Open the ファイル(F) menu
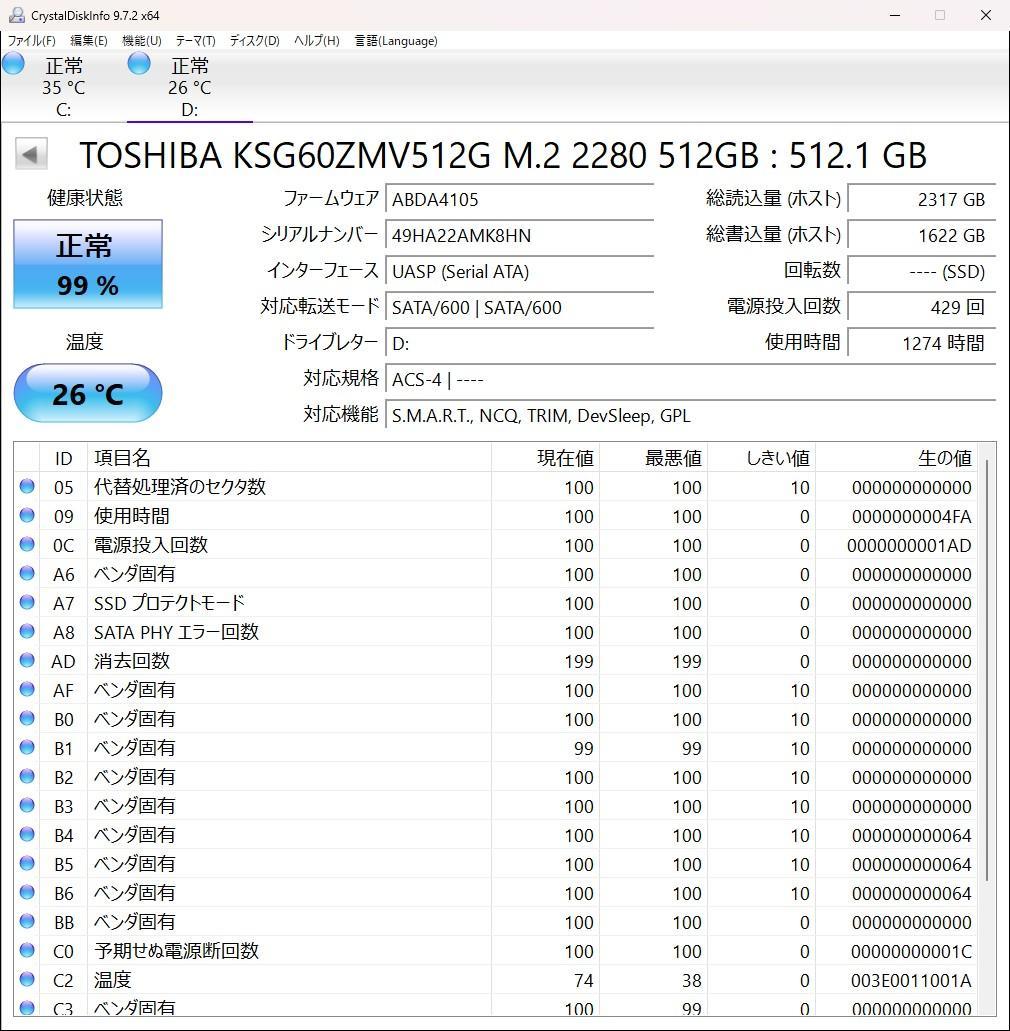 coord(31,41)
